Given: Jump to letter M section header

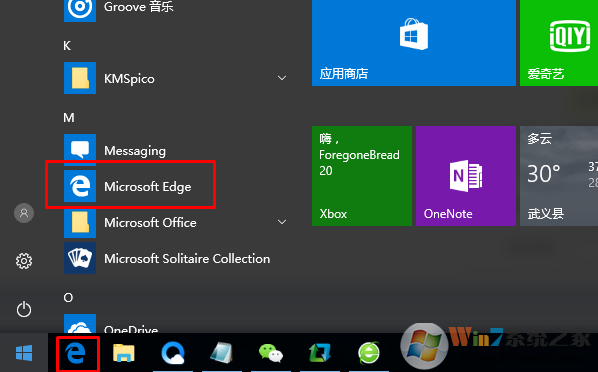Looking at the screenshot, I should [69, 118].
